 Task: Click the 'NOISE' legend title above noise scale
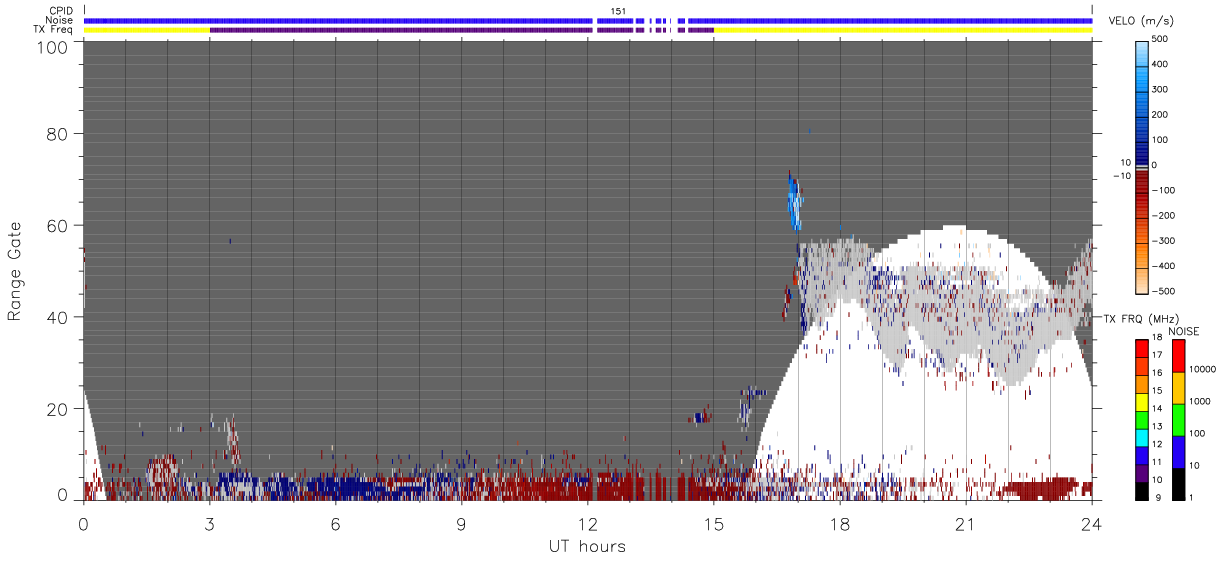tap(1184, 331)
